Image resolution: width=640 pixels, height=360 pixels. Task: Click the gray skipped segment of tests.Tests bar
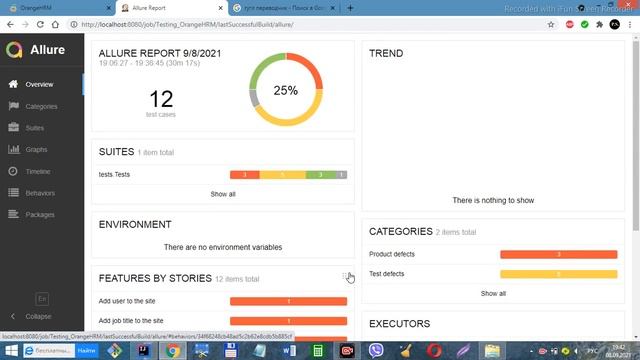tap(342, 175)
